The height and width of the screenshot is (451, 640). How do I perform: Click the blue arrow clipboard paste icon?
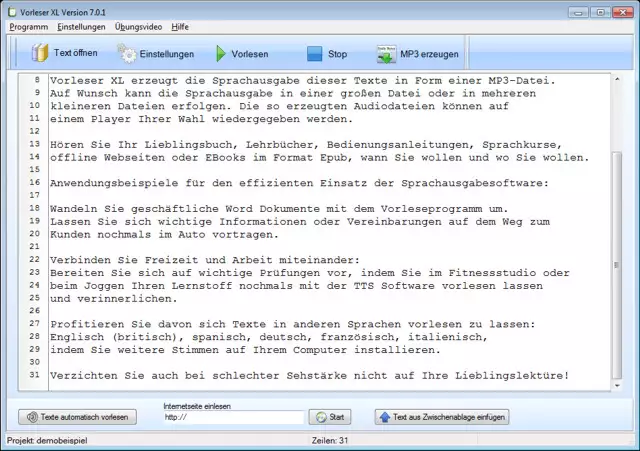(384, 417)
